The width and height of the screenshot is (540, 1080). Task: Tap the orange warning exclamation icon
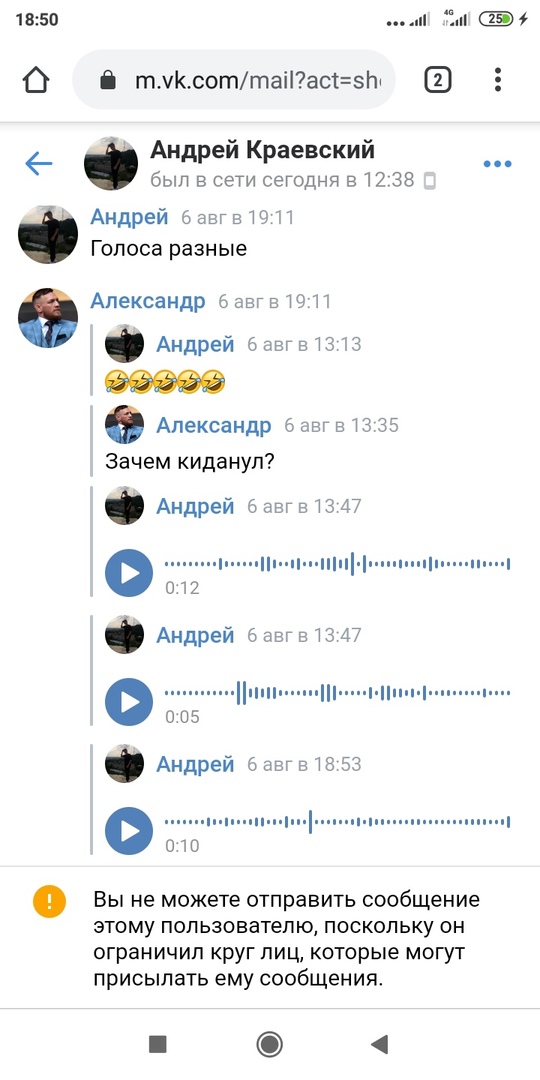coord(50,902)
